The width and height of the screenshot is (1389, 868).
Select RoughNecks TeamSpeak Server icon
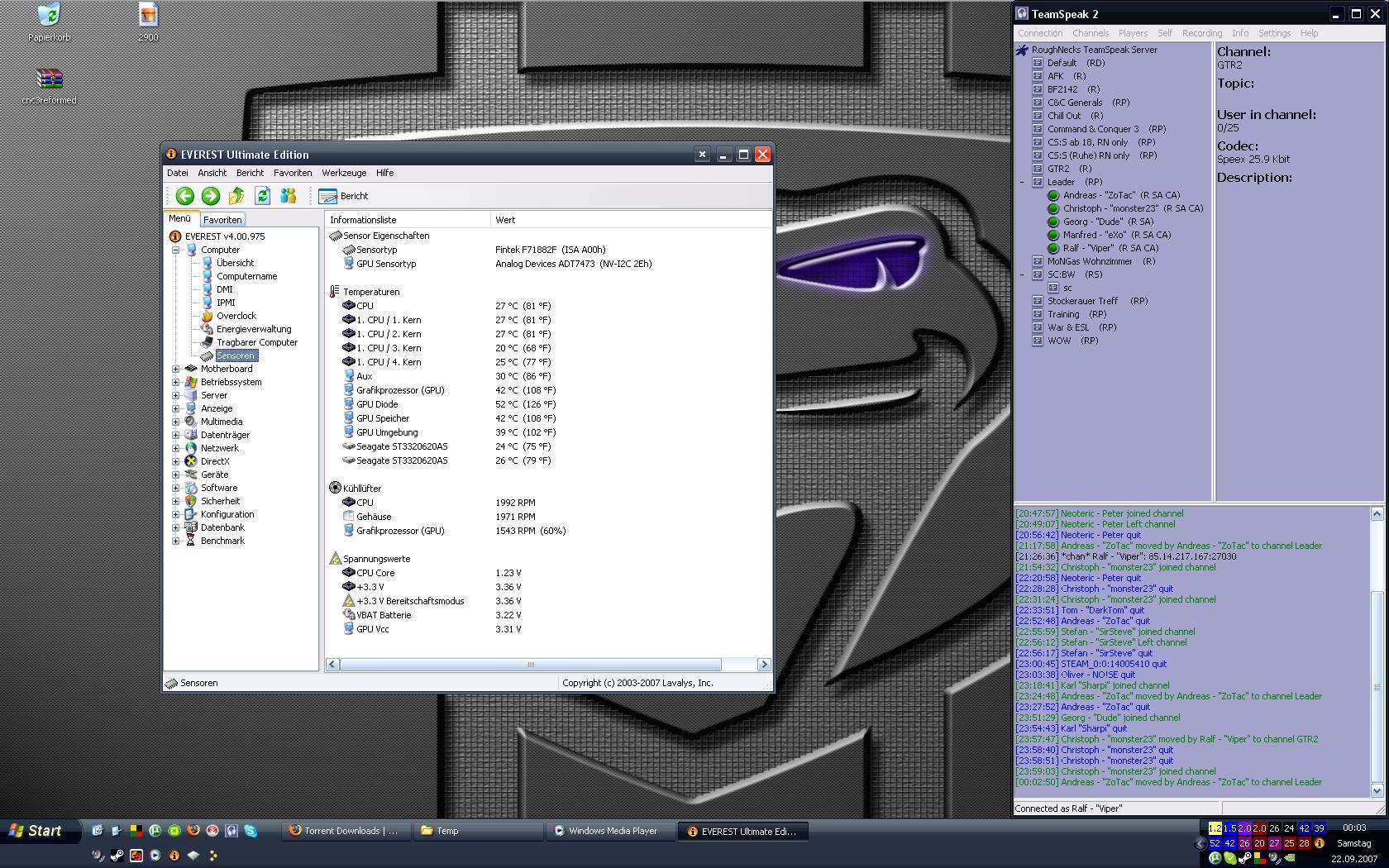point(1023,50)
